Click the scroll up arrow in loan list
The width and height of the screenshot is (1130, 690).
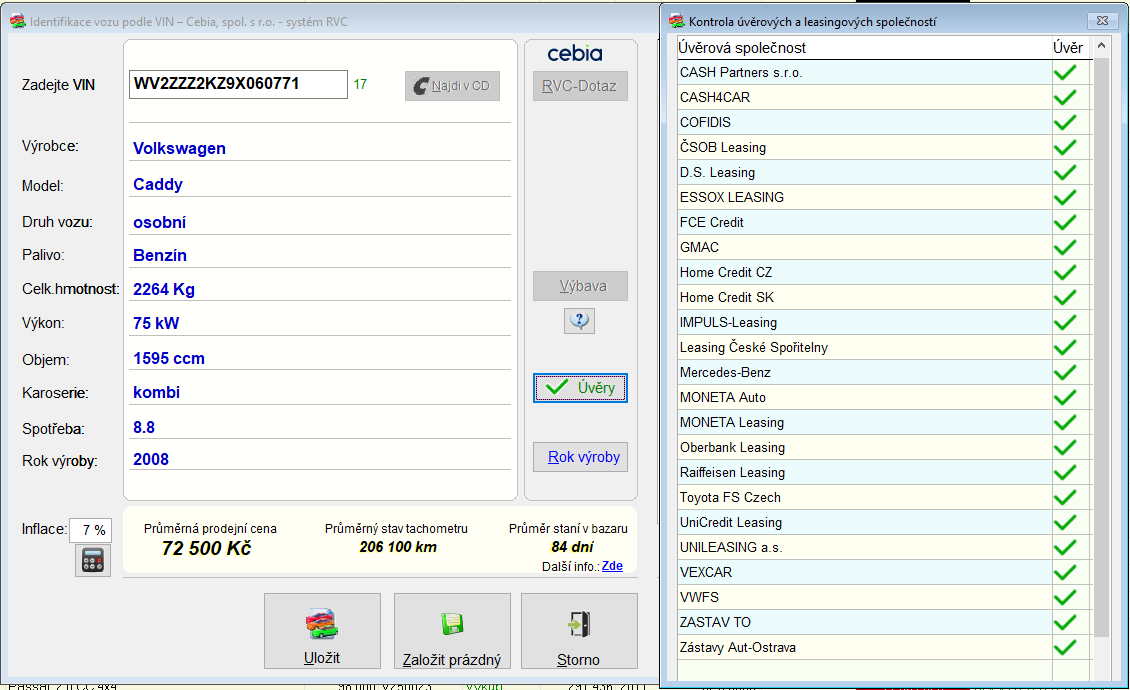coord(1101,46)
